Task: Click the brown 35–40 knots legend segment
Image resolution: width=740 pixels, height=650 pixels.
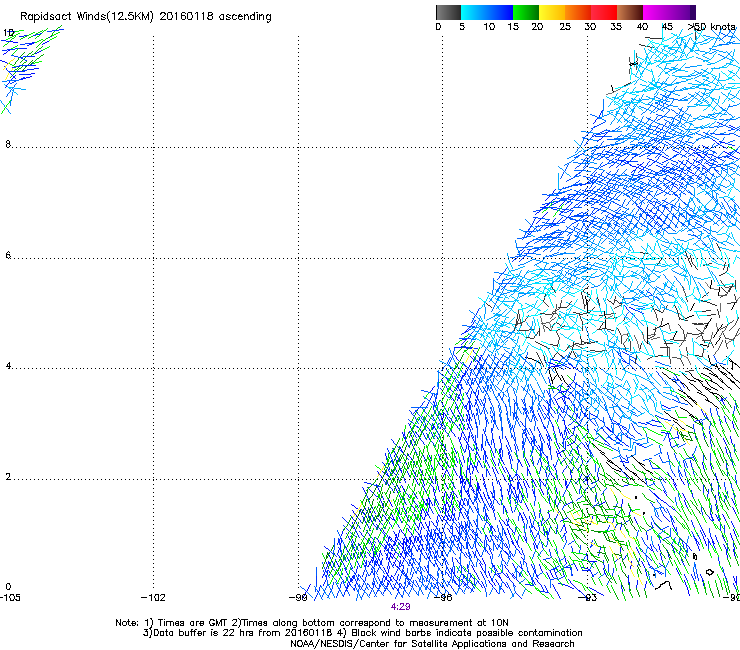Action: tap(630, 12)
